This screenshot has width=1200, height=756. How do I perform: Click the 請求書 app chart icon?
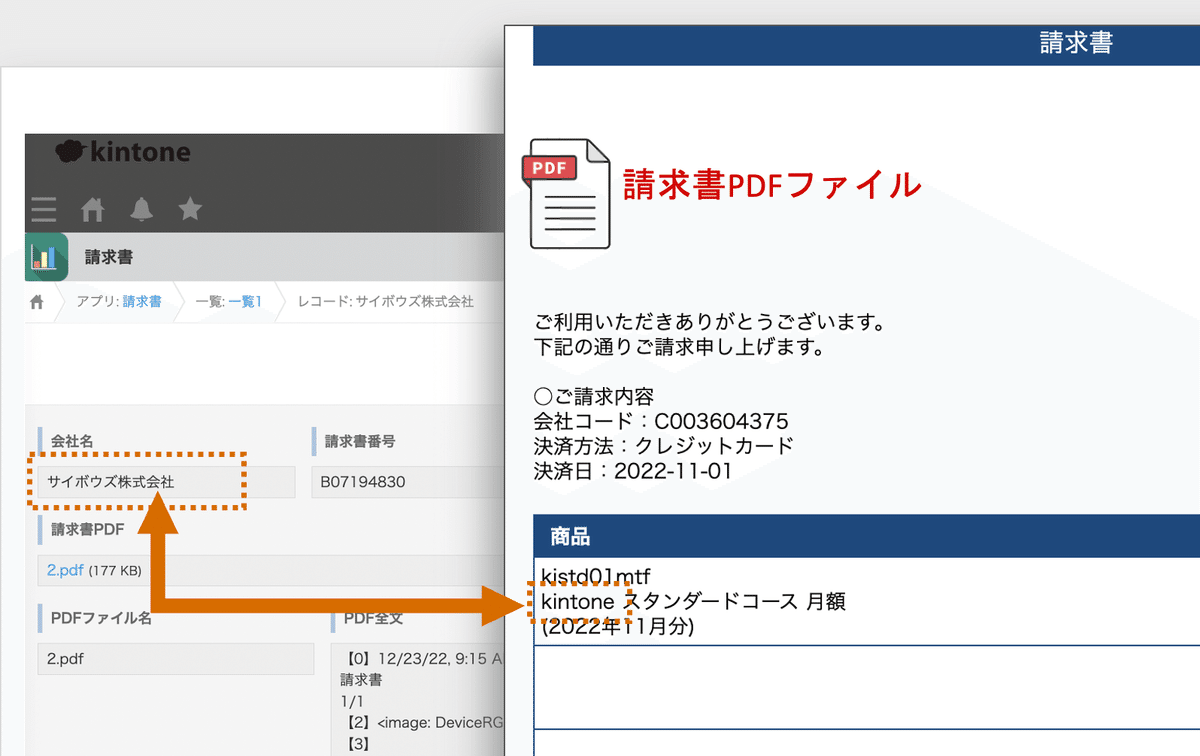[x=46, y=257]
